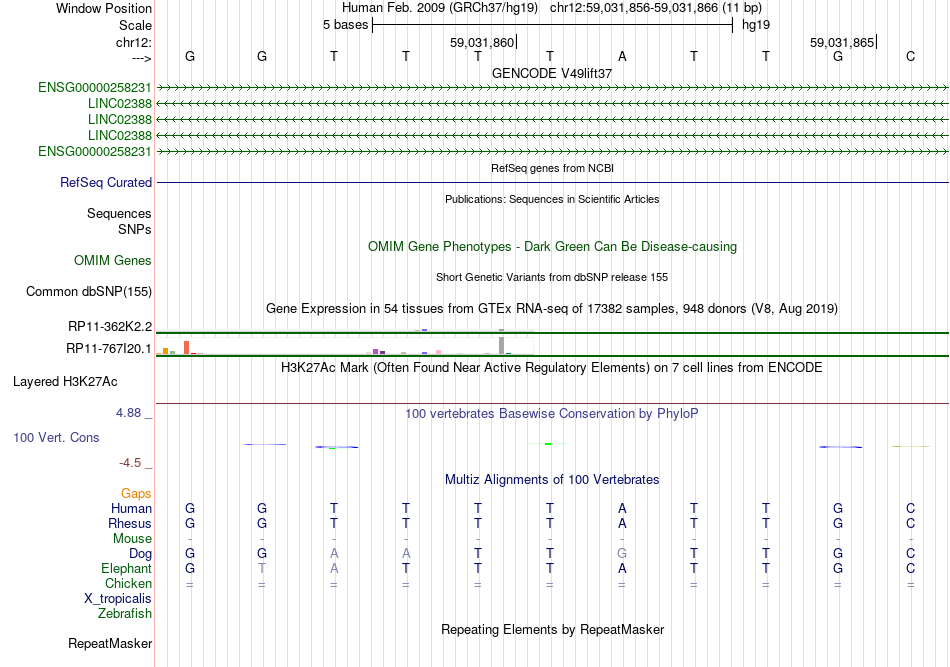Image resolution: width=950 pixels, height=667 pixels.
Task: Click the RepeatMasker track label
Action: (110, 643)
